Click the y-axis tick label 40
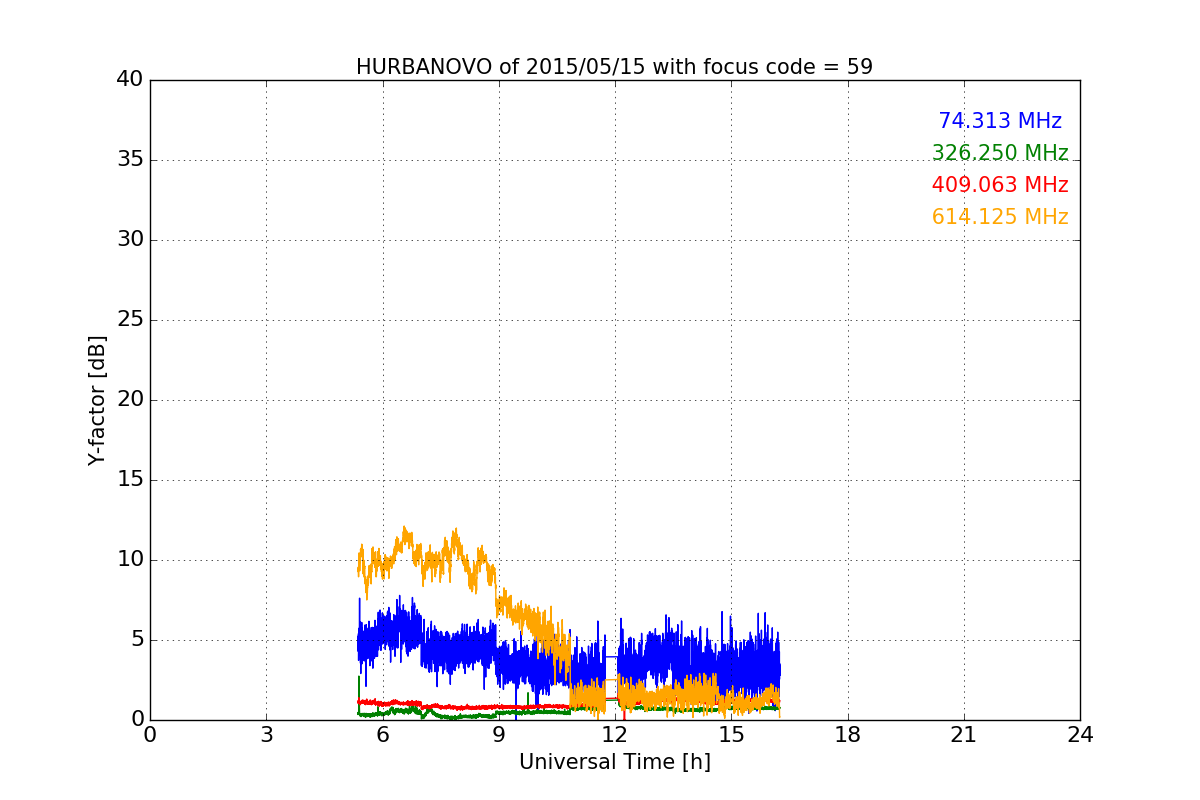Screen dimensions: 1200x800 tap(130, 79)
